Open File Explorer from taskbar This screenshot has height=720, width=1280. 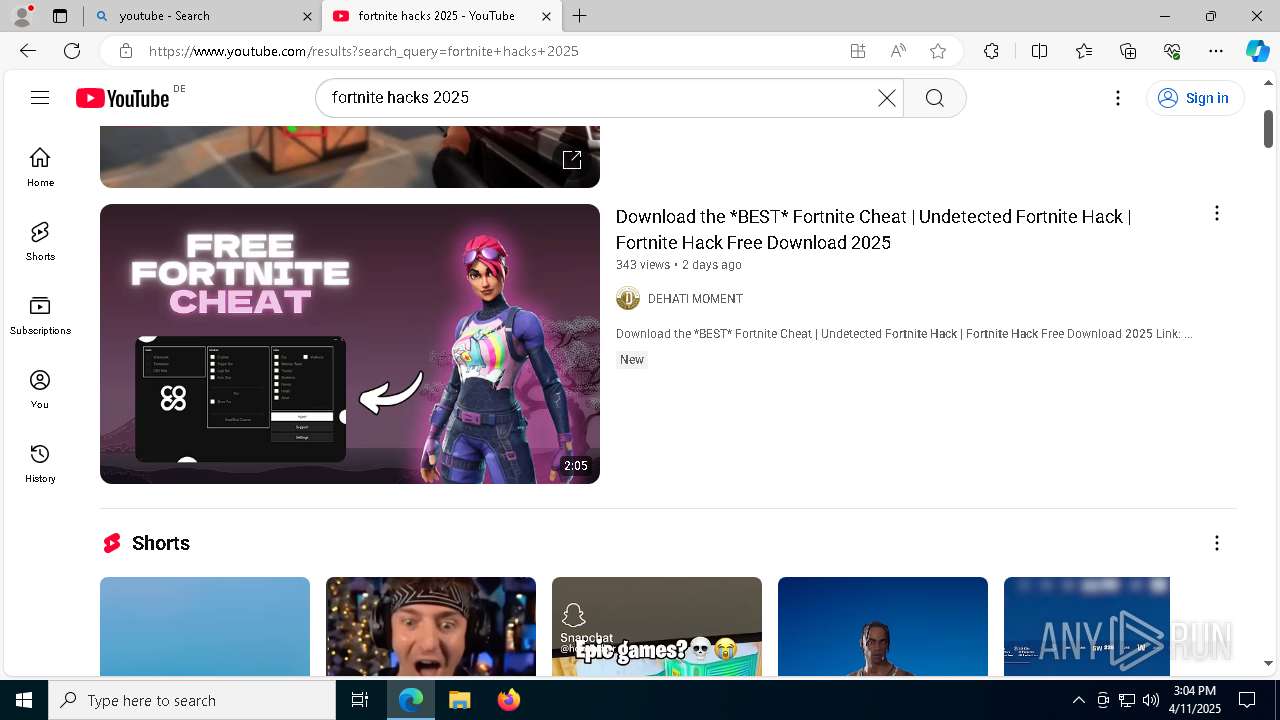(459, 700)
